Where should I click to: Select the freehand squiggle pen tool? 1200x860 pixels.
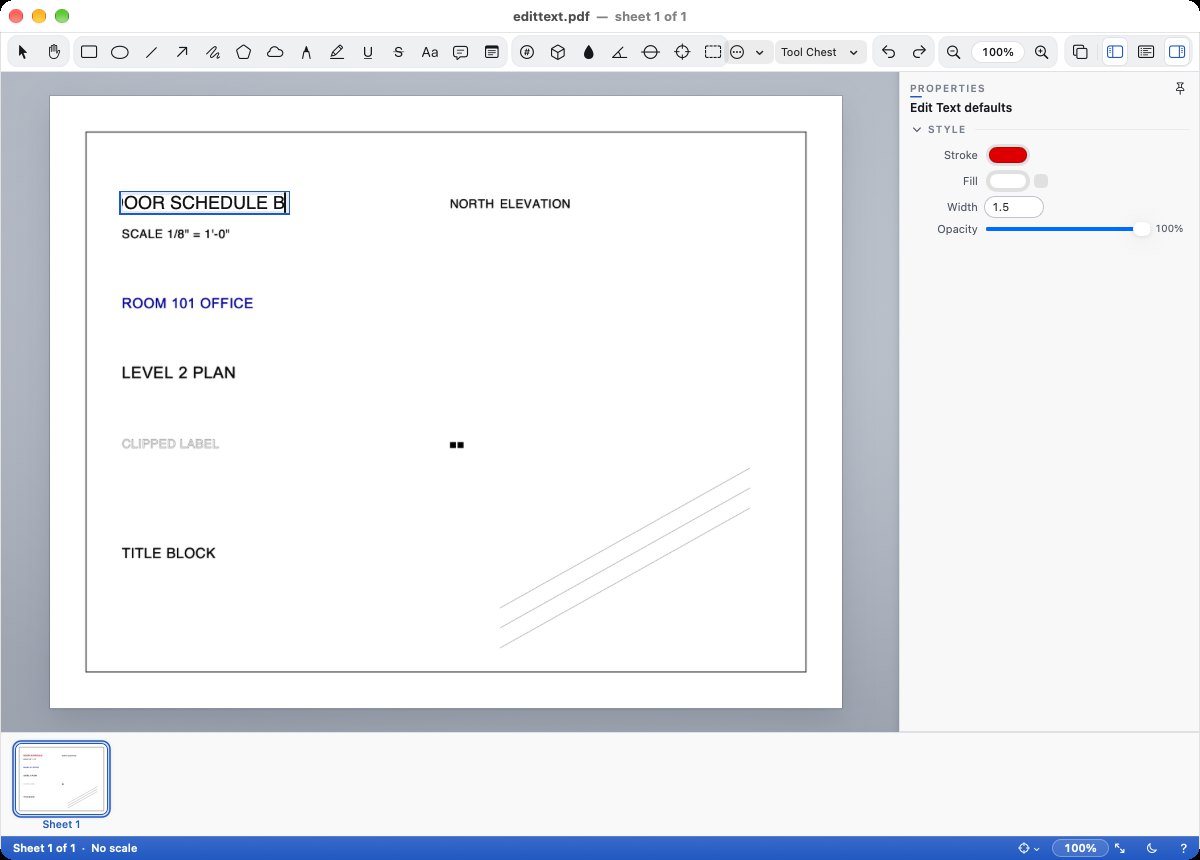tap(213, 52)
